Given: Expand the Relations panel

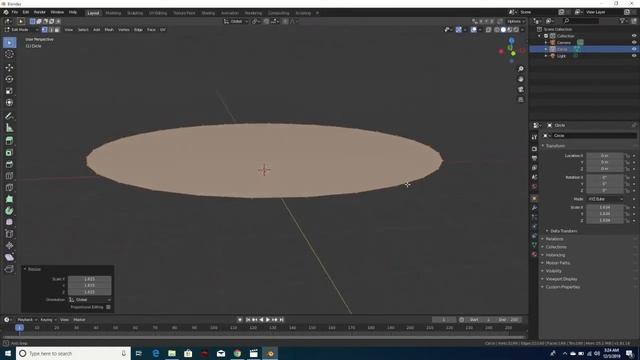Looking at the screenshot, I should [554, 239].
